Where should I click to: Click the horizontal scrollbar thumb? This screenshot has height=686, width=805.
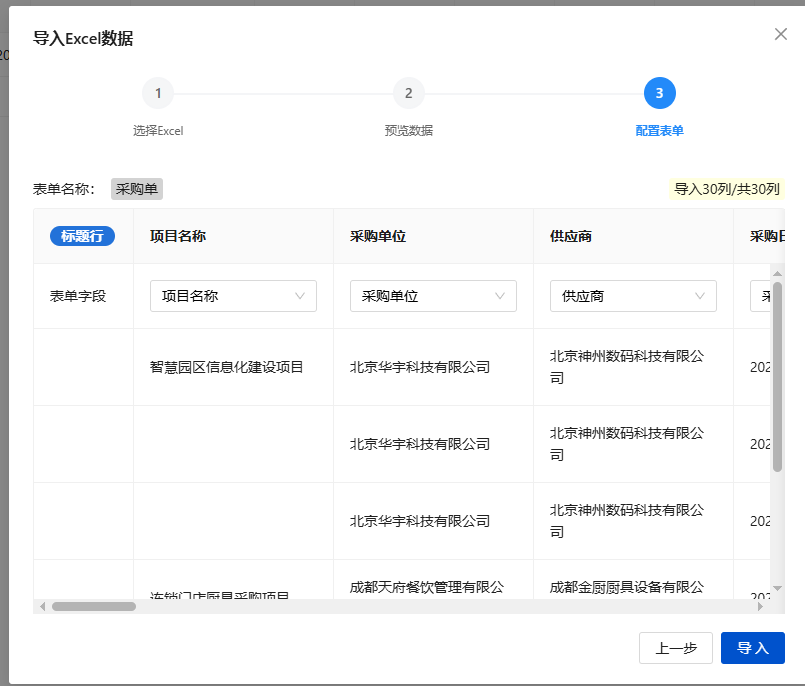93,606
